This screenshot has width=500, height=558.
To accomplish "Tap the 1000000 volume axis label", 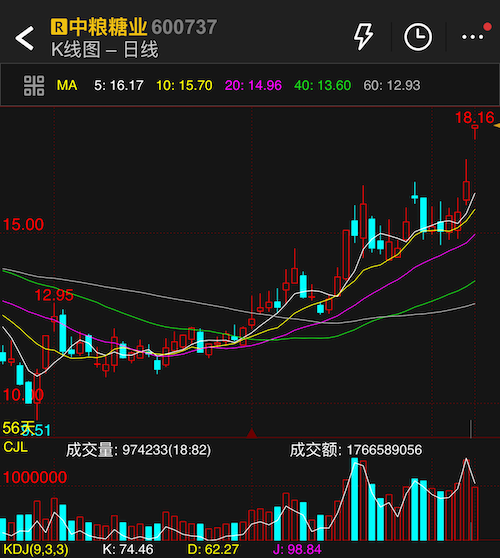I will (35, 477).
